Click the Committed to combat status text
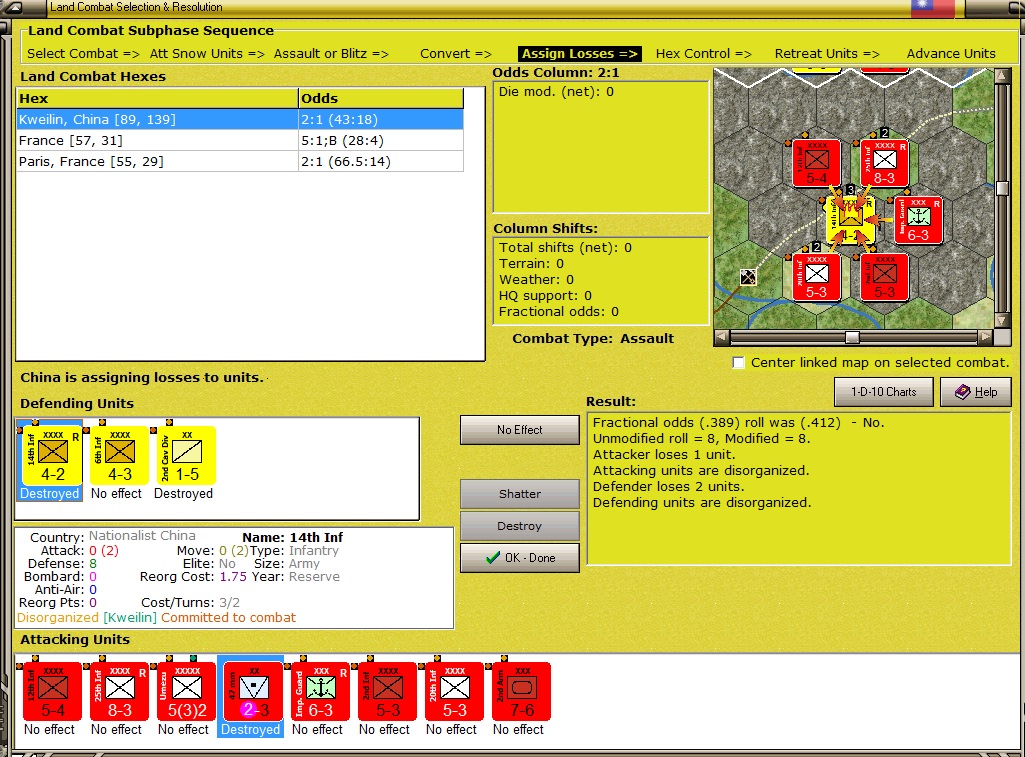This screenshot has width=1025, height=757. coord(228,617)
